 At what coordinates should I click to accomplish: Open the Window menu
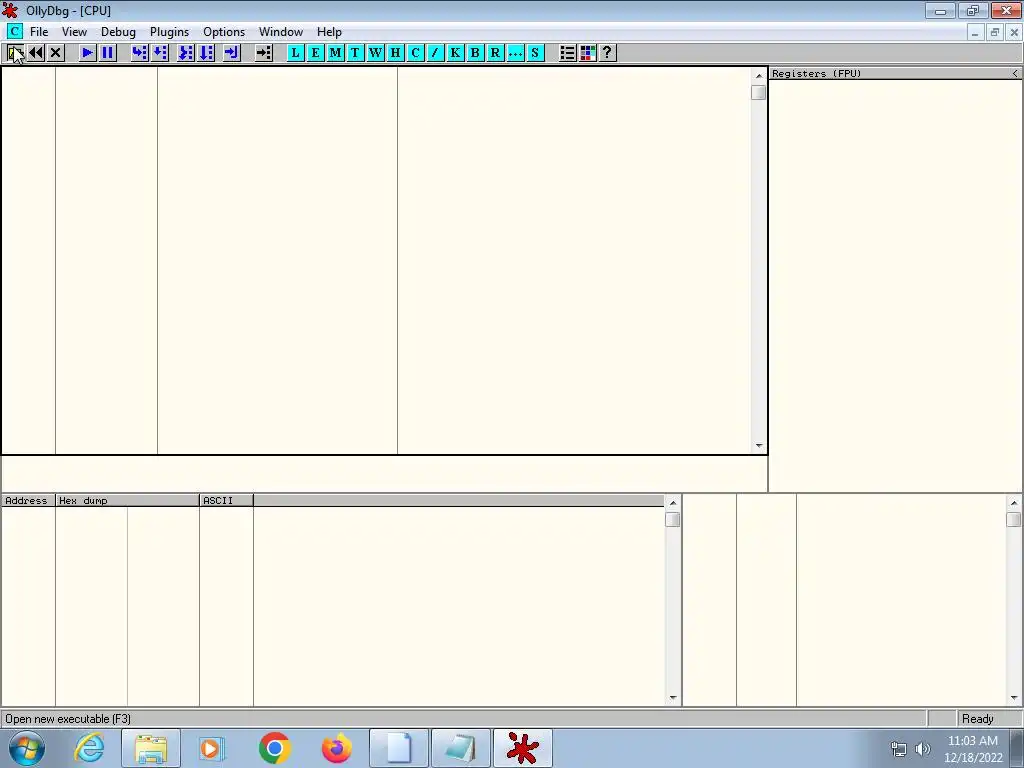[281, 31]
